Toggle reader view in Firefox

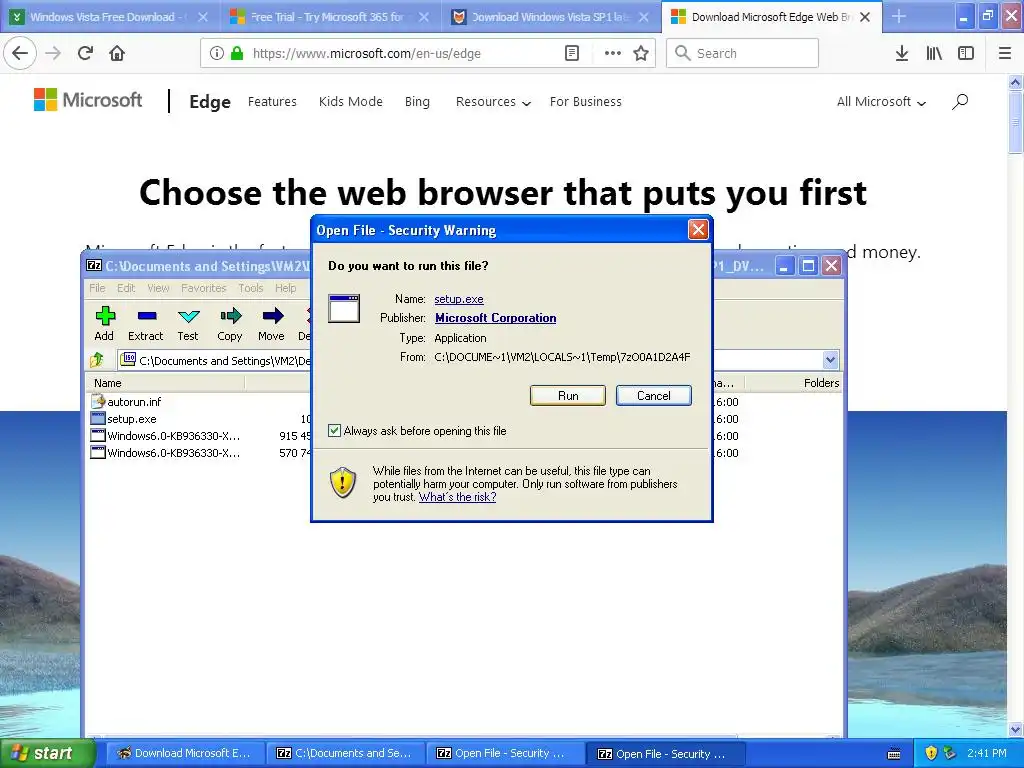(572, 53)
